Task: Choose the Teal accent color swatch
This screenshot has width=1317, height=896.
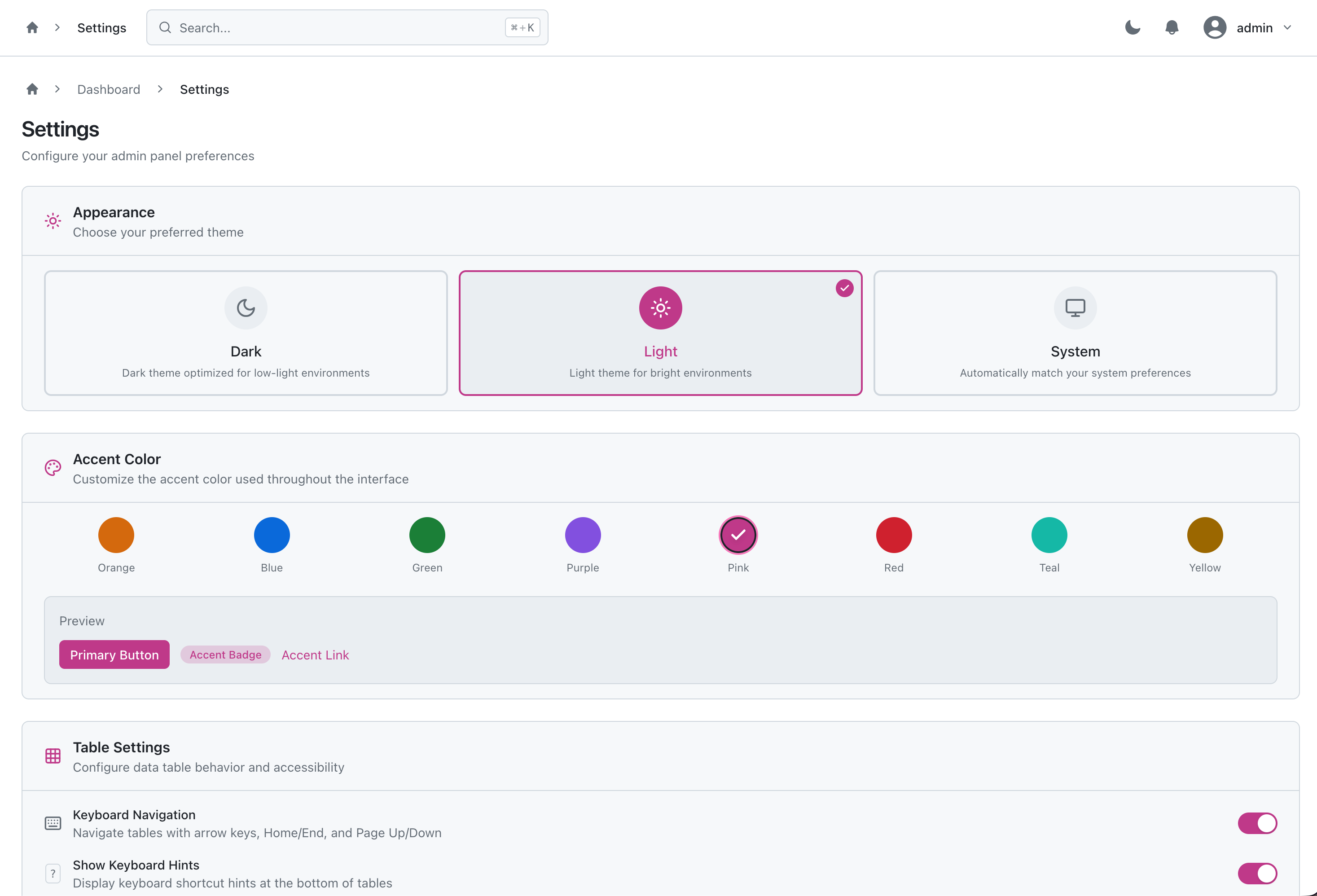Action: point(1049,535)
